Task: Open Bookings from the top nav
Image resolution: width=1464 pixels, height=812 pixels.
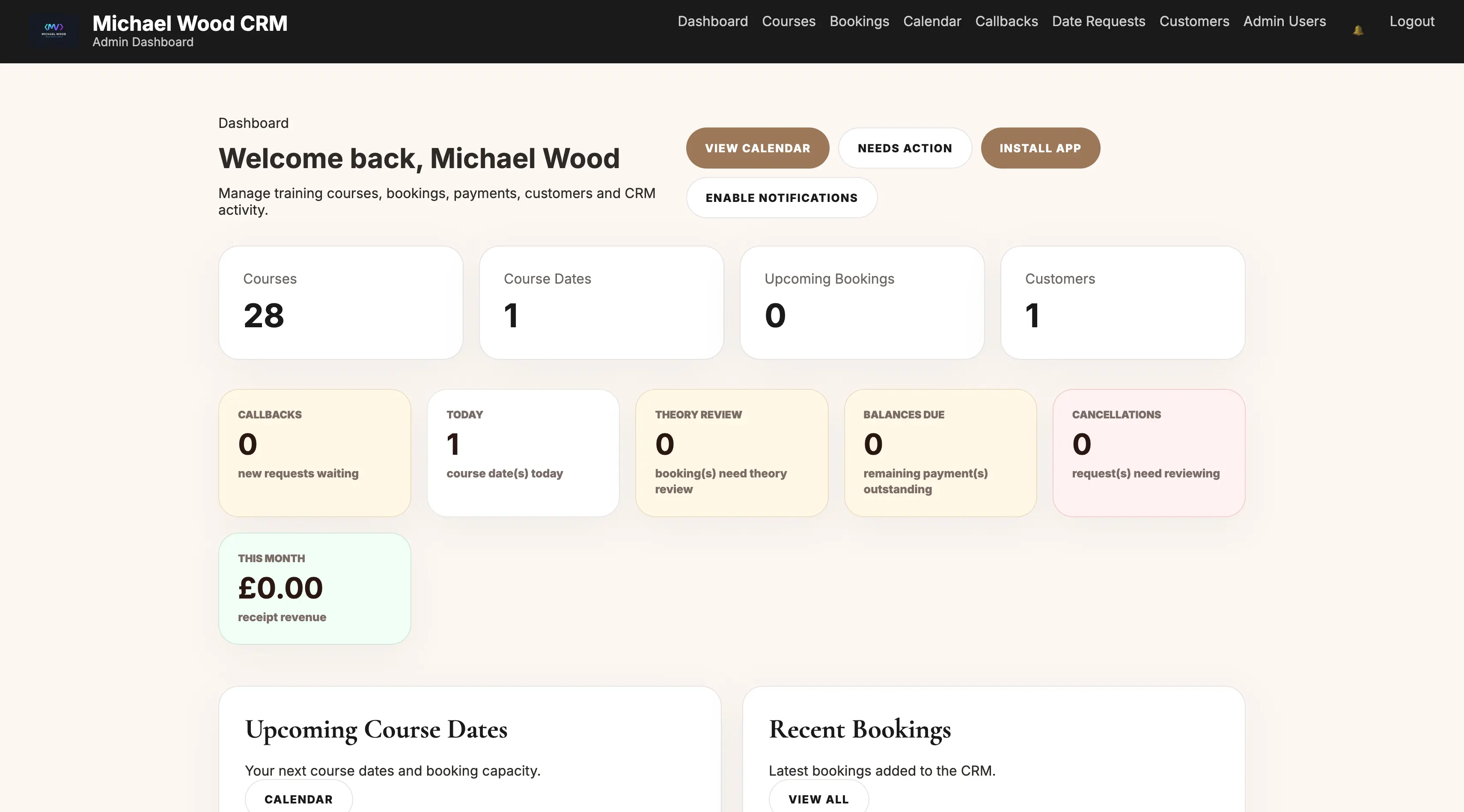Action: (859, 21)
